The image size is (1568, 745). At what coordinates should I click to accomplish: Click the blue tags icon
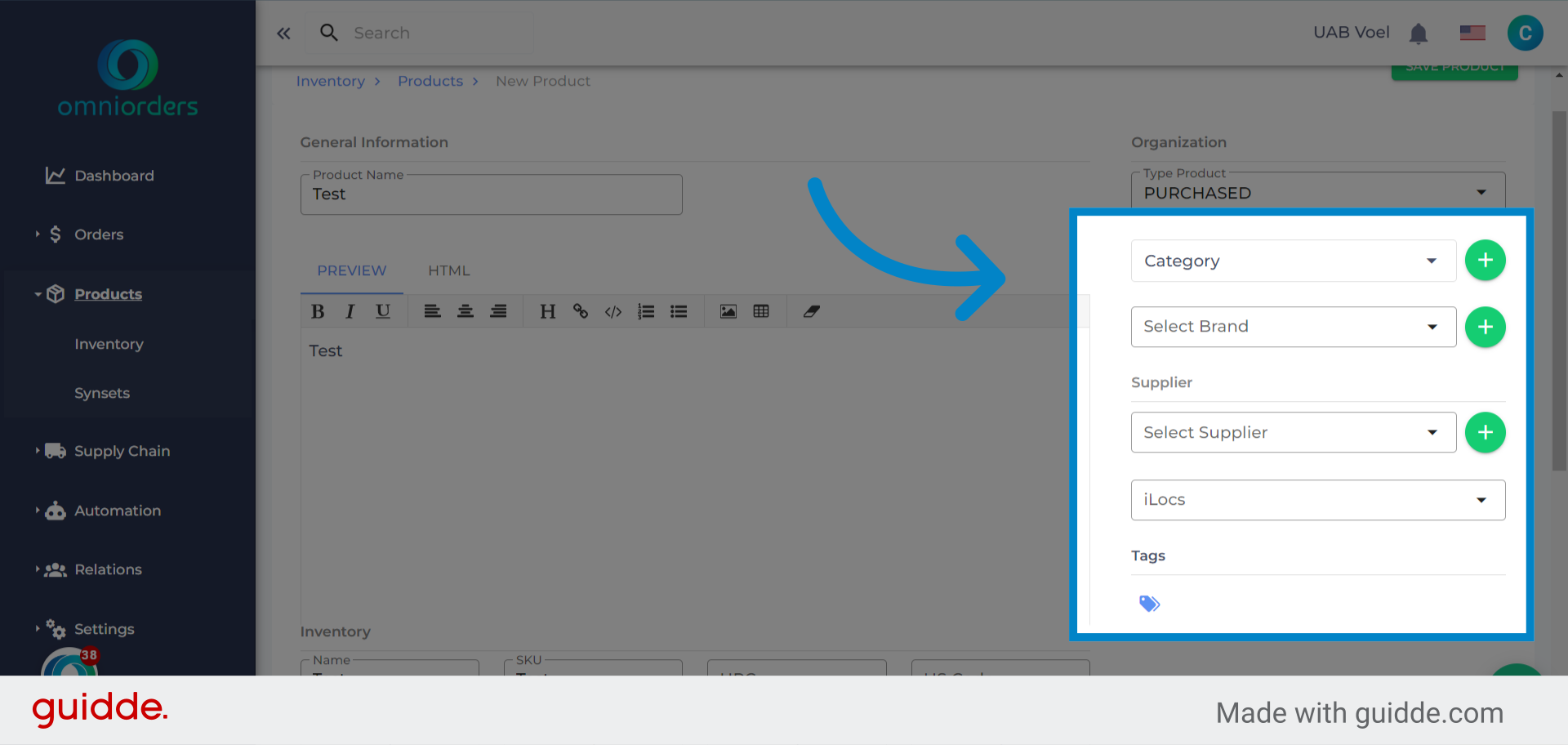1149,604
